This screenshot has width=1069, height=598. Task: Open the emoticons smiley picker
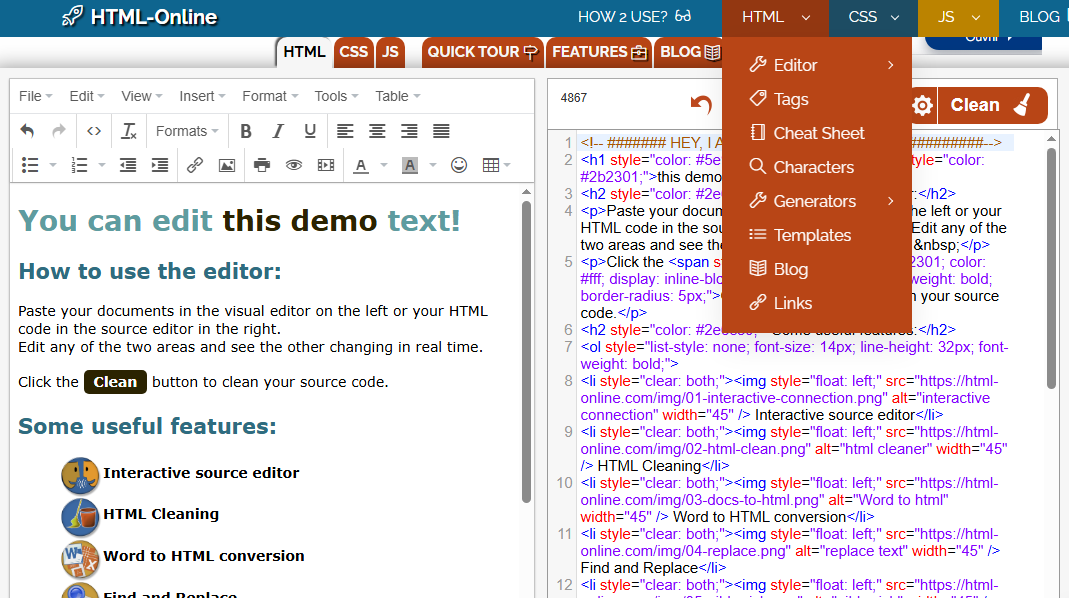[x=459, y=165]
